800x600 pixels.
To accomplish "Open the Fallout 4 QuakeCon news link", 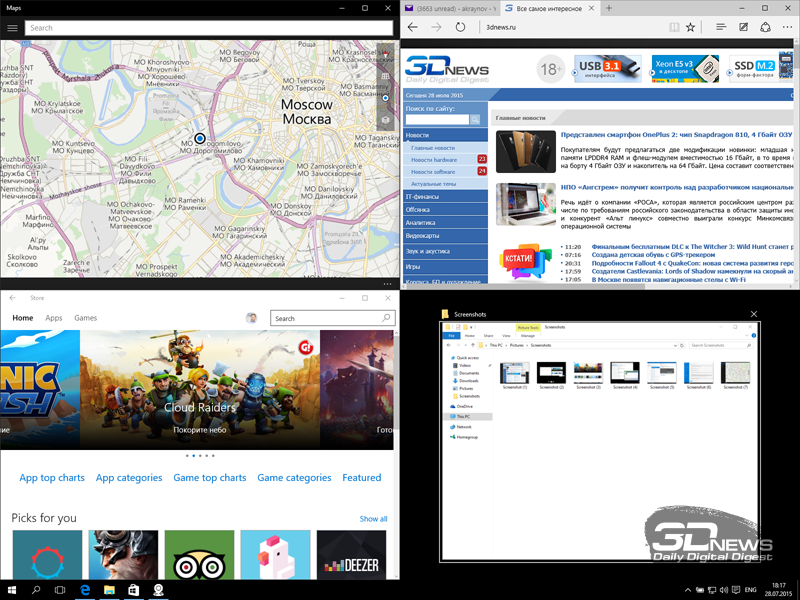I will (x=692, y=263).
